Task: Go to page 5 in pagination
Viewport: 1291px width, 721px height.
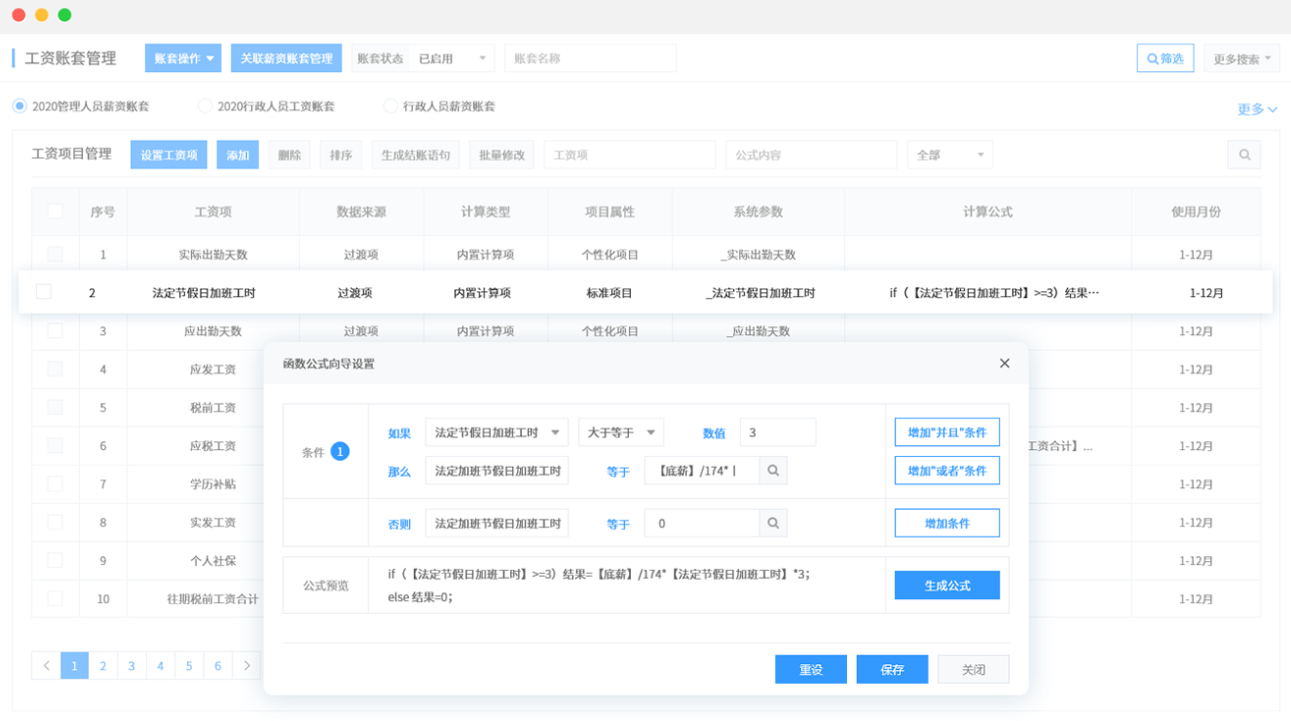Action: [189, 665]
